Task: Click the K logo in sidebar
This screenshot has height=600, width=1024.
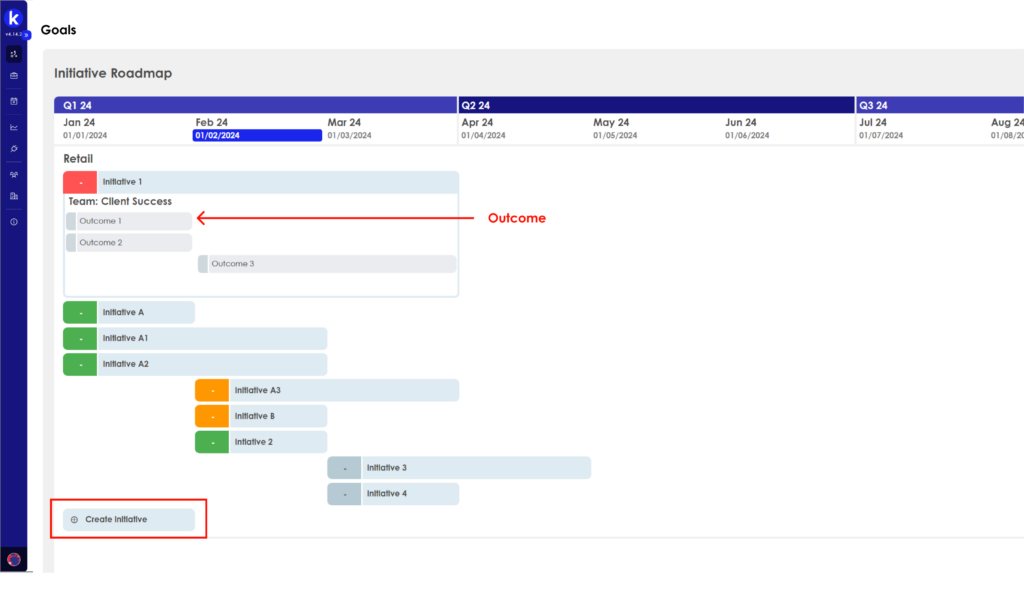Action: tap(13, 18)
